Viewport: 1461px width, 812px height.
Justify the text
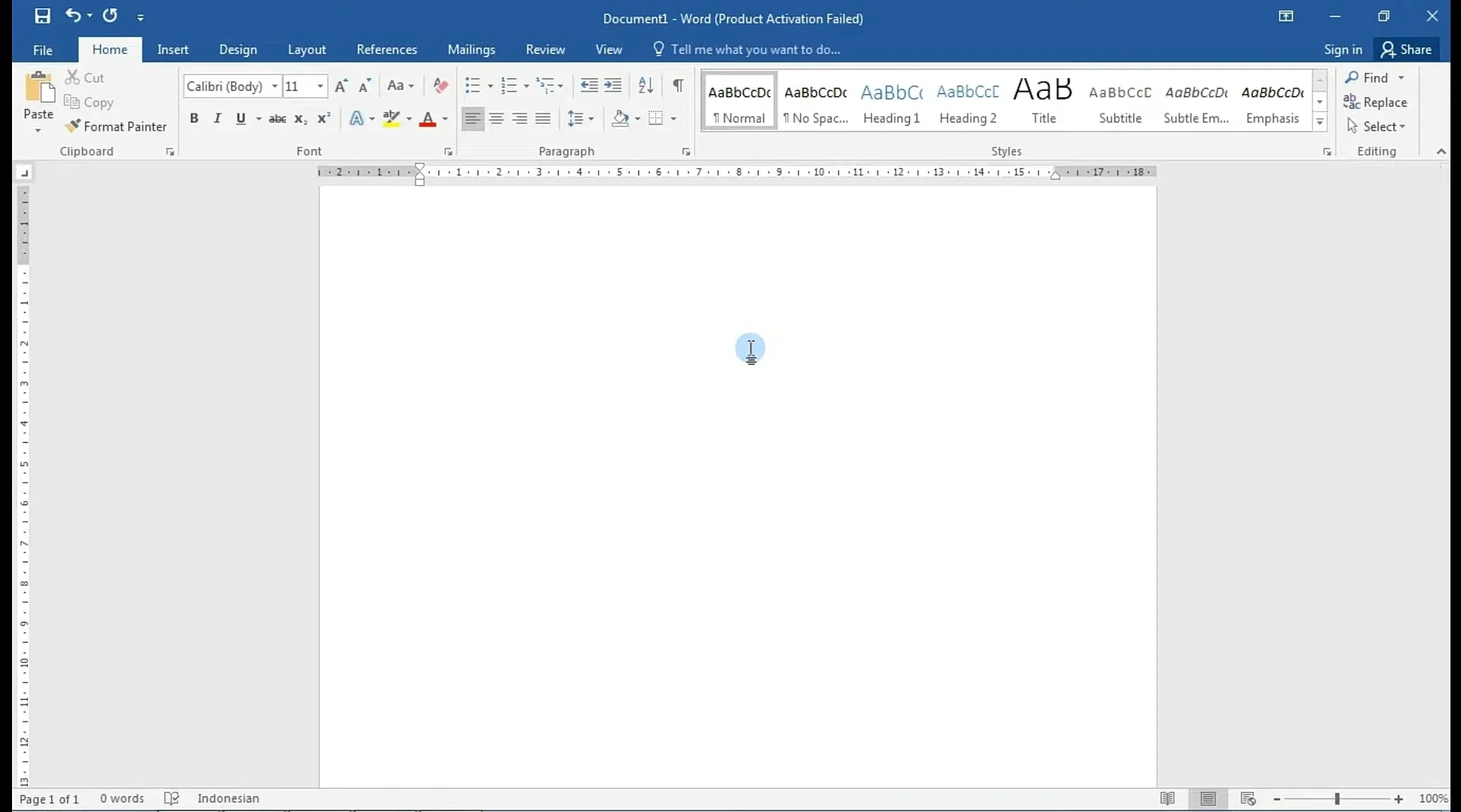(x=543, y=119)
